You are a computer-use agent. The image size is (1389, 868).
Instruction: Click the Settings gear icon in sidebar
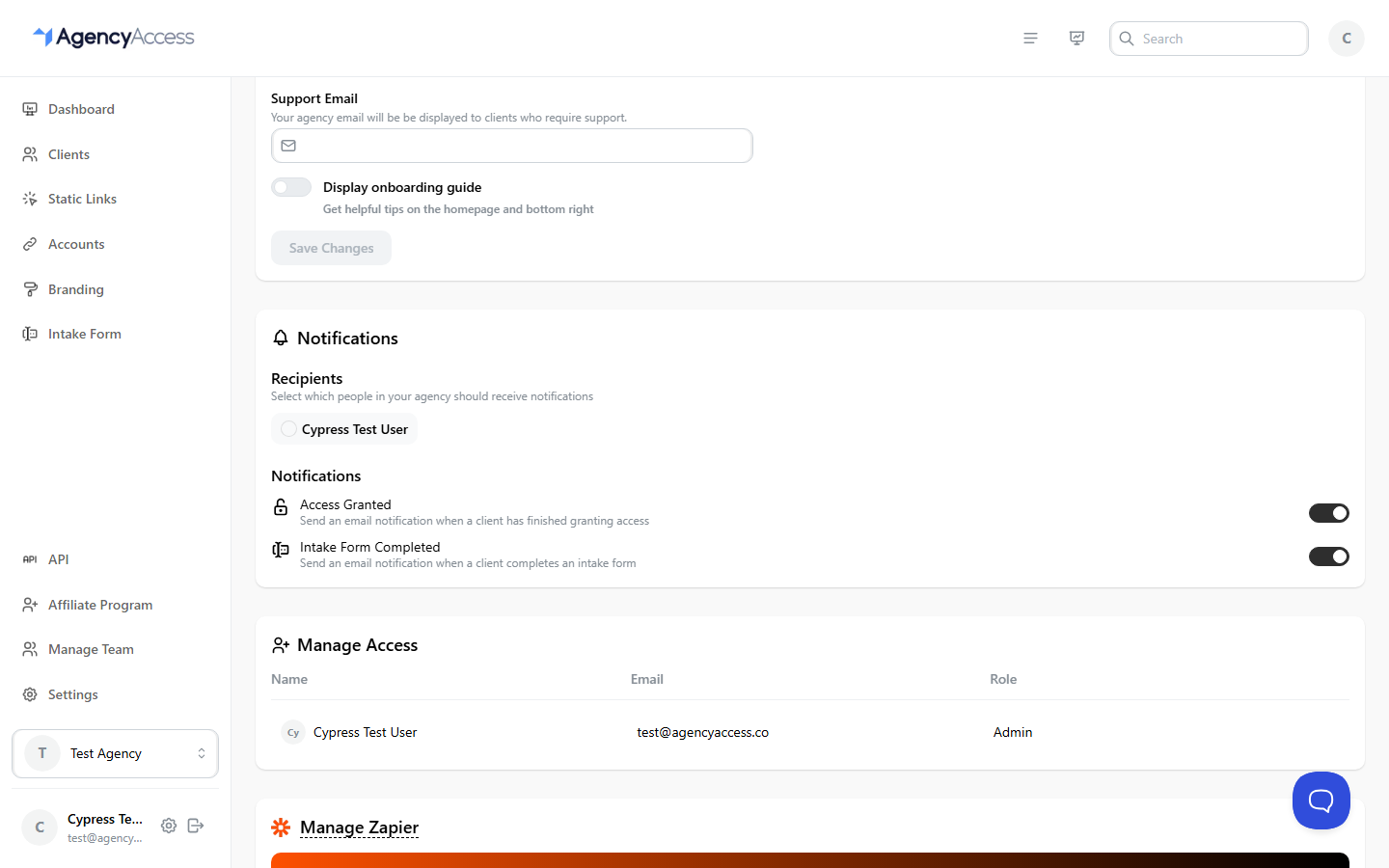pyautogui.click(x=30, y=694)
